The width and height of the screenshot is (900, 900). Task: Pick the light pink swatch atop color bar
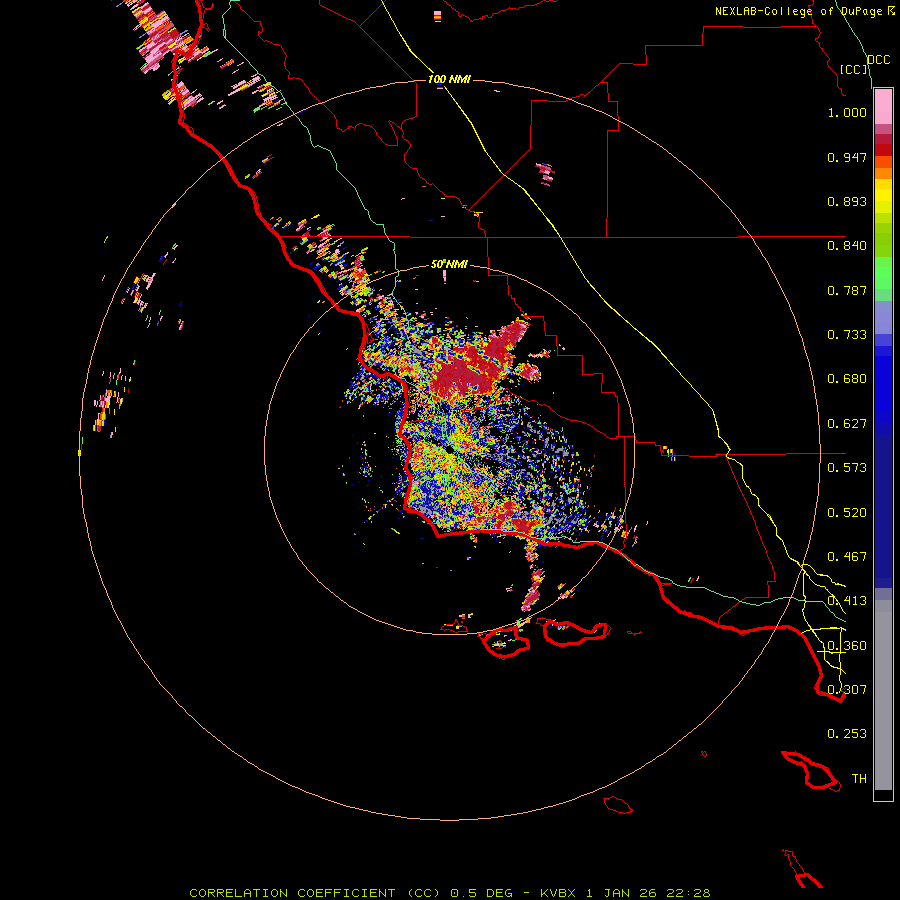[x=883, y=107]
